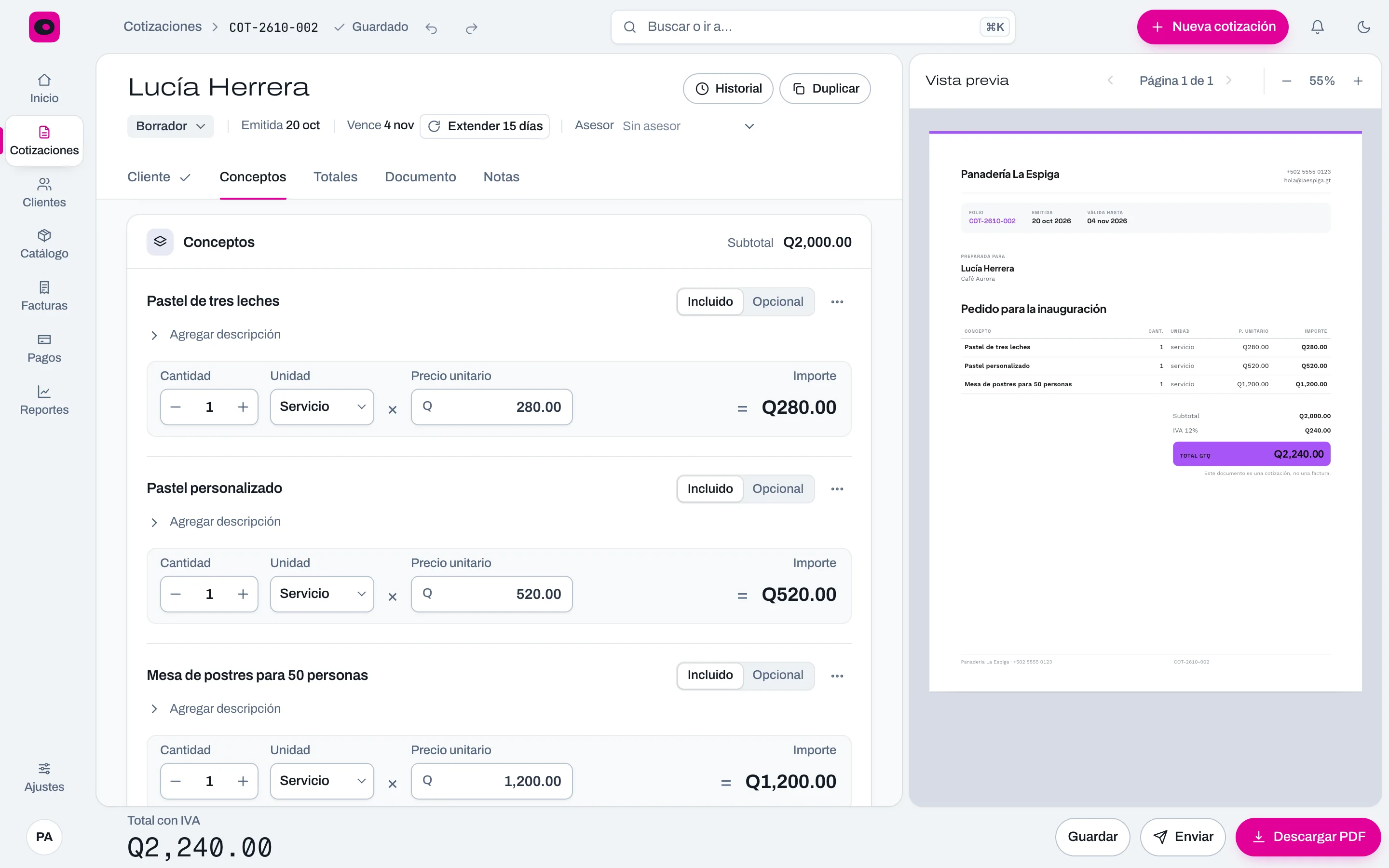
Task: Switch to dark mode moon icon
Action: [x=1364, y=27]
